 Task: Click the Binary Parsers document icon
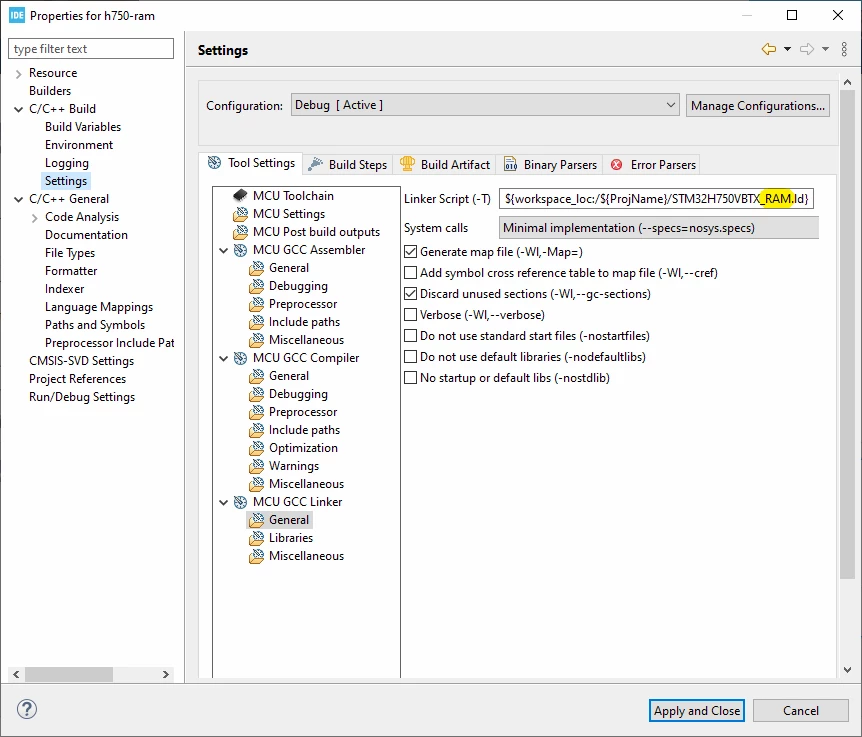(511, 164)
